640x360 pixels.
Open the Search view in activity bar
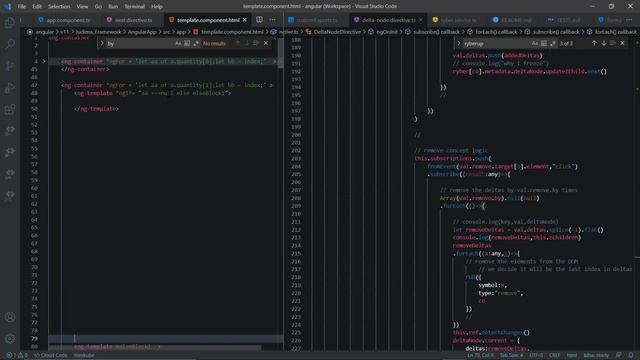[10, 44]
